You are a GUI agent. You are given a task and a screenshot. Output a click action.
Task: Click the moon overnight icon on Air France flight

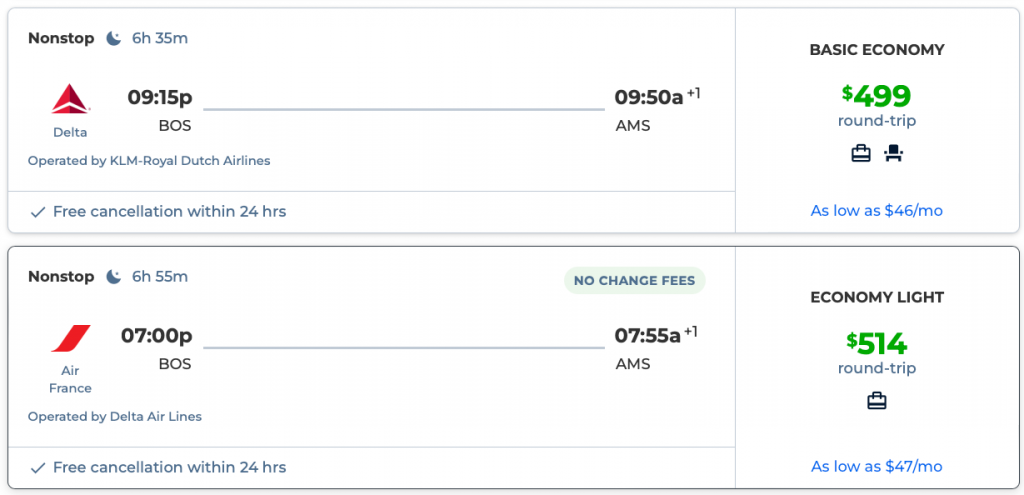point(114,277)
